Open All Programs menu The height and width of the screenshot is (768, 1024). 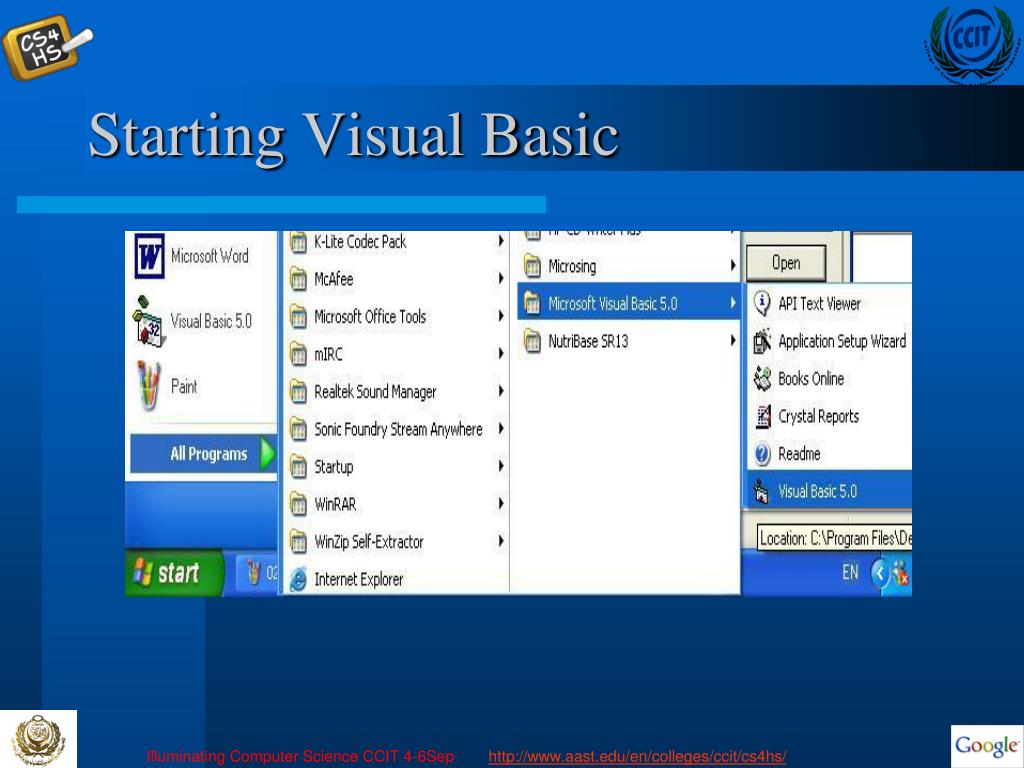(x=203, y=453)
